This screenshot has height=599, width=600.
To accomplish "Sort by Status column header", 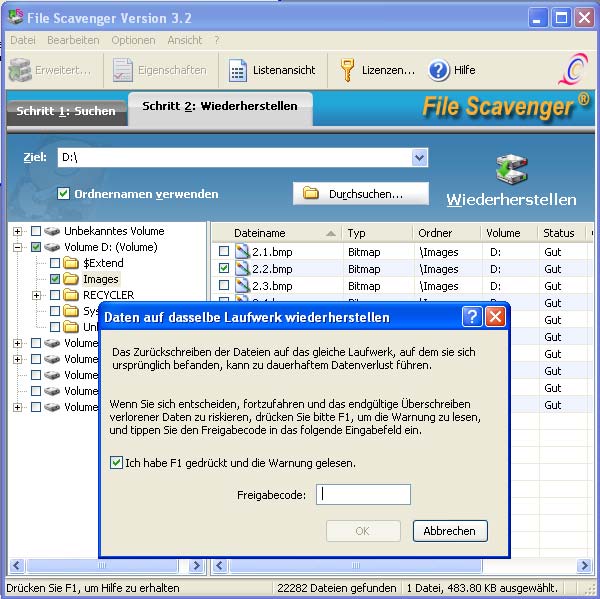I will [562, 233].
